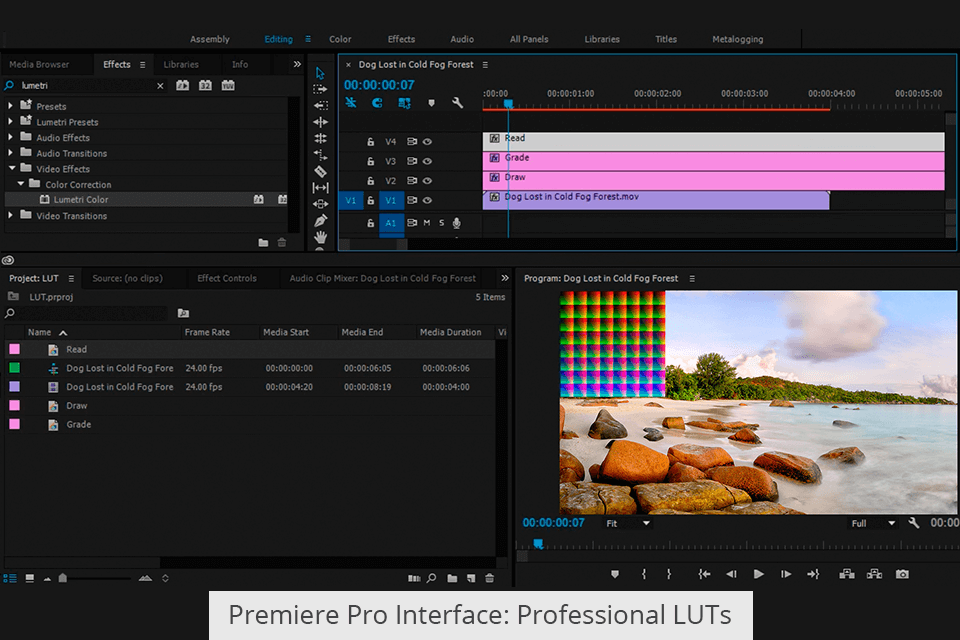
Task: Open program monitor settings wrench
Action: click(913, 523)
